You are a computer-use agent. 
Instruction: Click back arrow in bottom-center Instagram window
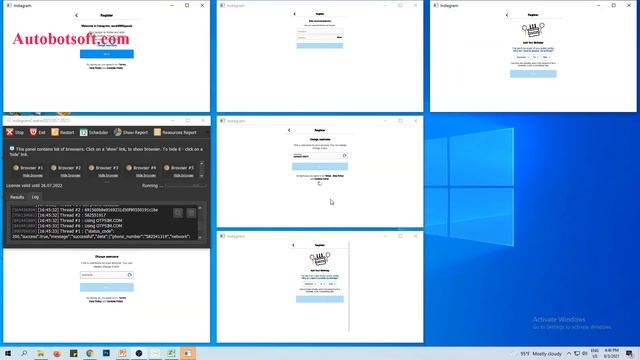(293, 245)
